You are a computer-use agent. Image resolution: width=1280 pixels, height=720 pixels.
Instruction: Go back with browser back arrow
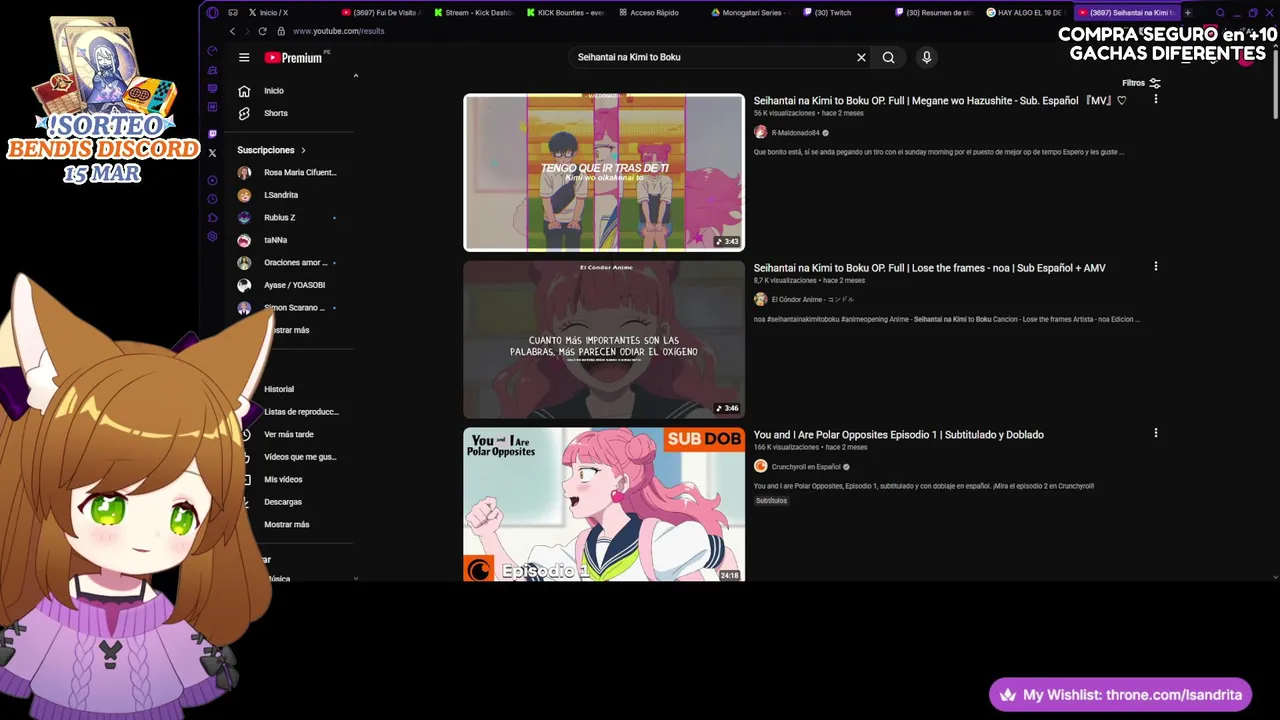pyautogui.click(x=232, y=31)
